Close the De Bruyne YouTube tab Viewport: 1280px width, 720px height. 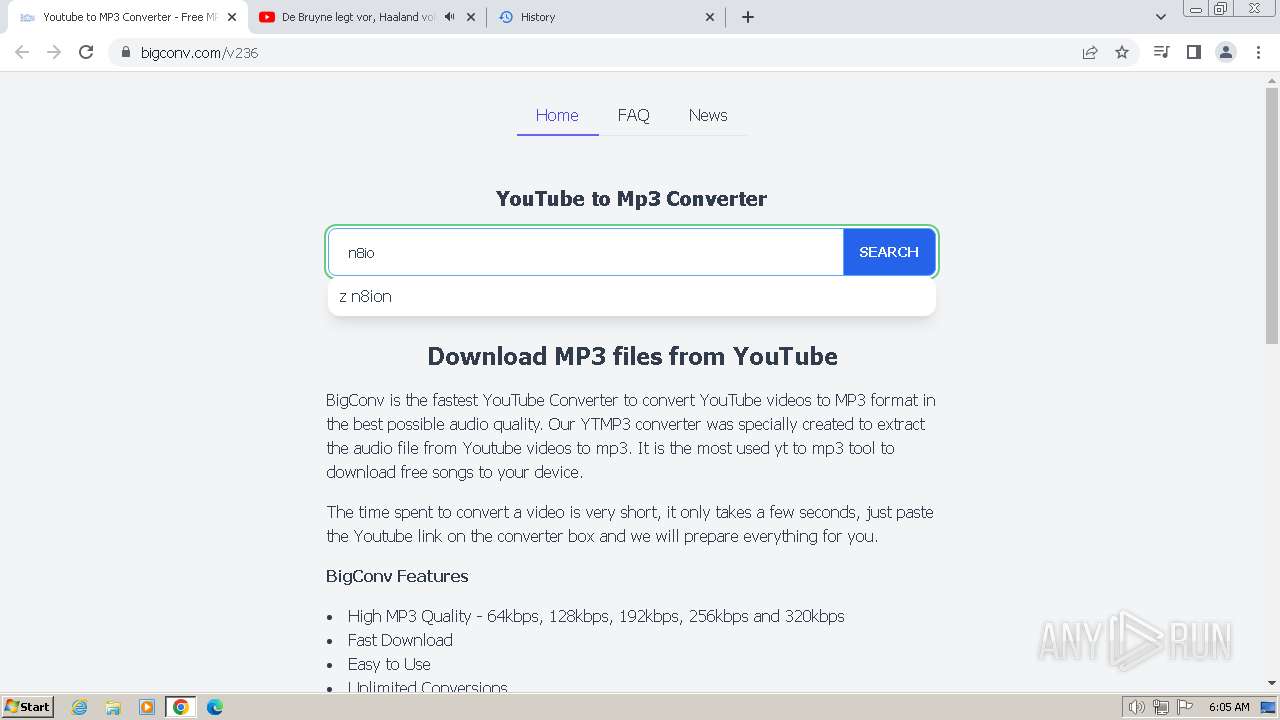coord(471,17)
